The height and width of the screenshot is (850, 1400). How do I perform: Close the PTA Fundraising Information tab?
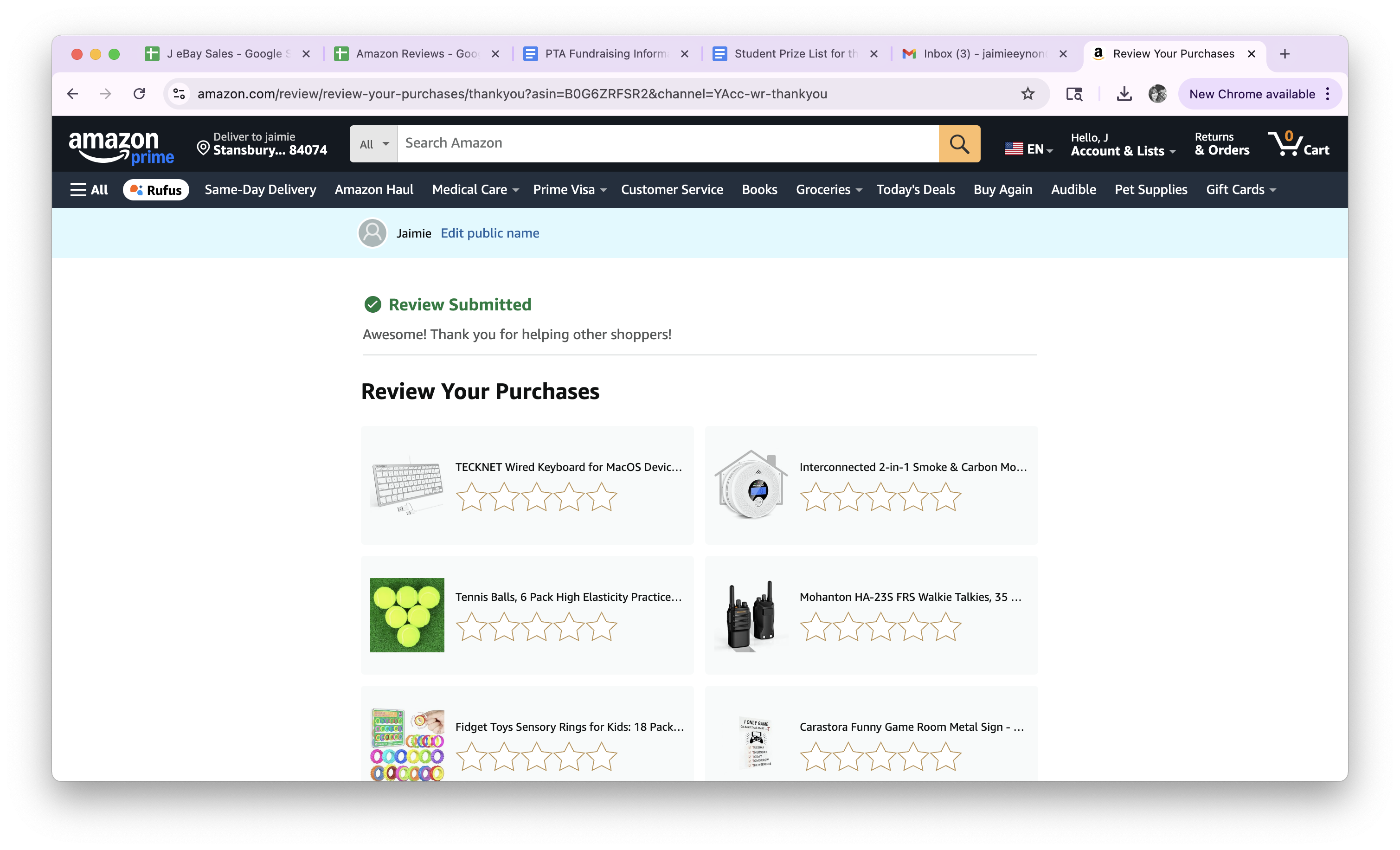(685, 54)
